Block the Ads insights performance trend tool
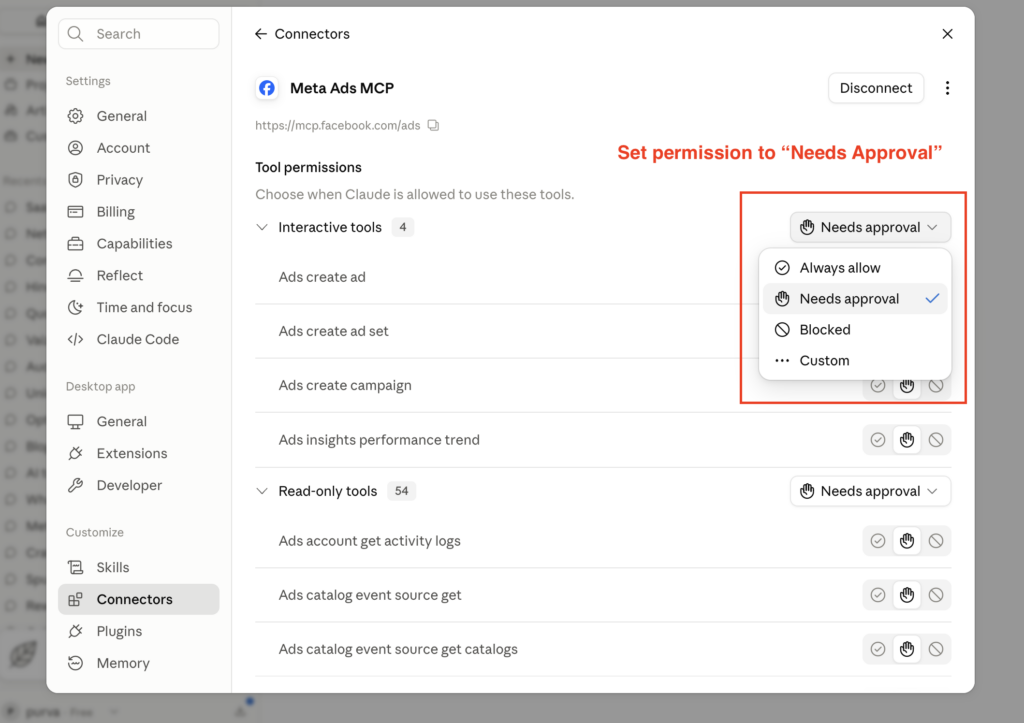The height and width of the screenshot is (723, 1024). (x=936, y=440)
